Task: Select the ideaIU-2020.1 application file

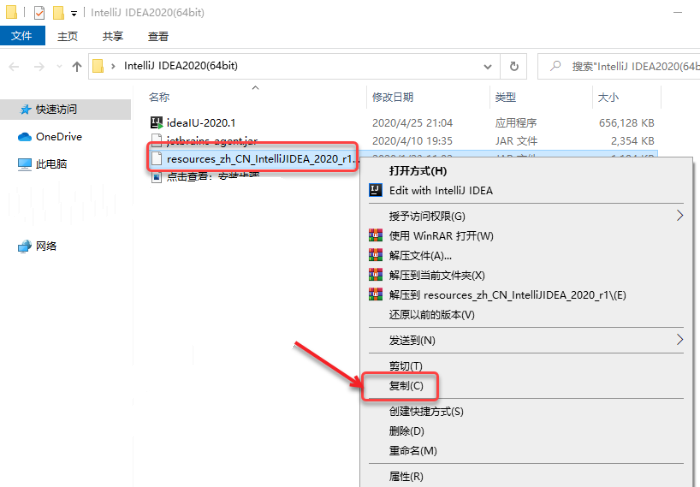Action: (x=201, y=123)
